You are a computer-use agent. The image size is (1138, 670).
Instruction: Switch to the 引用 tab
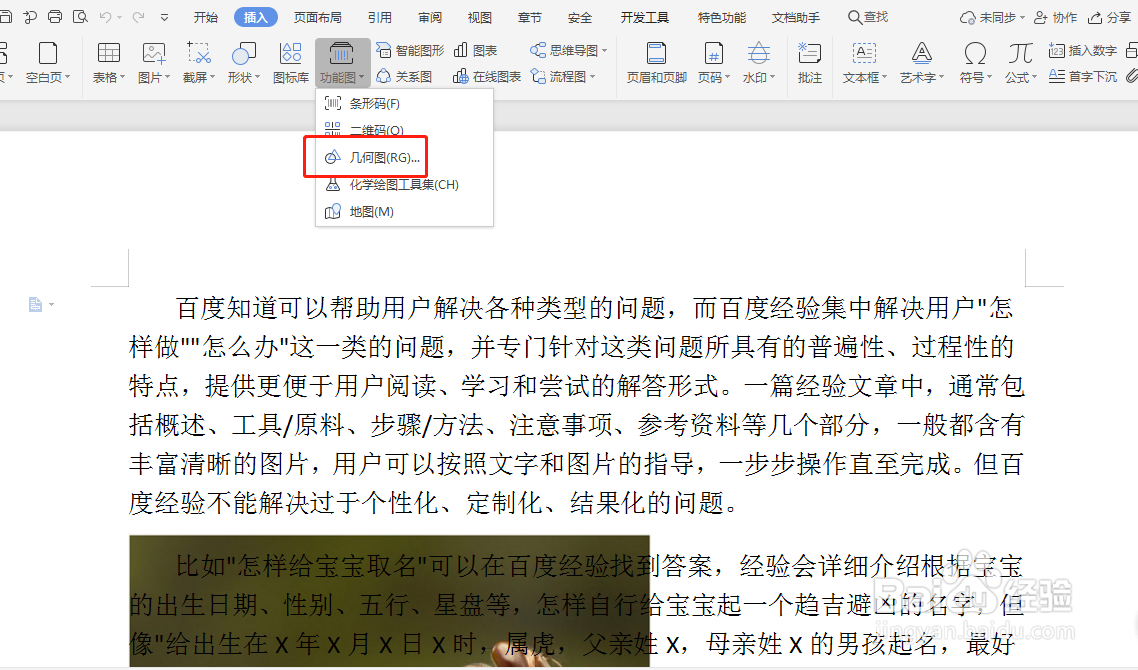coord(380,17)
